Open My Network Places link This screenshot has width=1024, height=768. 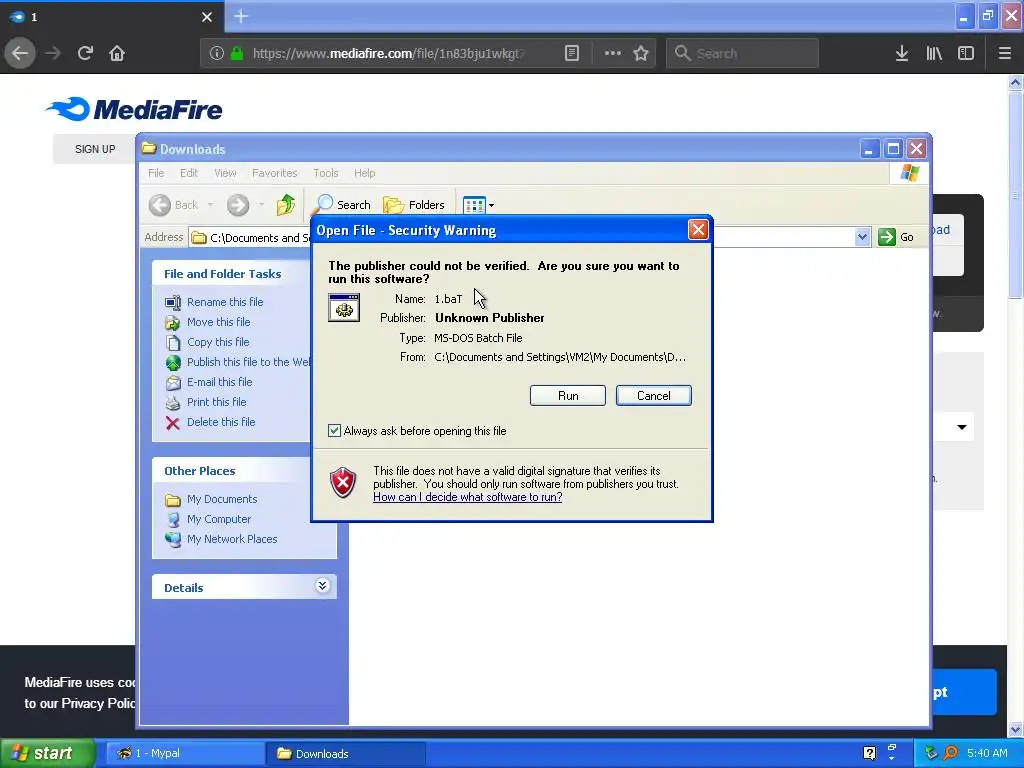click(x=232, y=539)
